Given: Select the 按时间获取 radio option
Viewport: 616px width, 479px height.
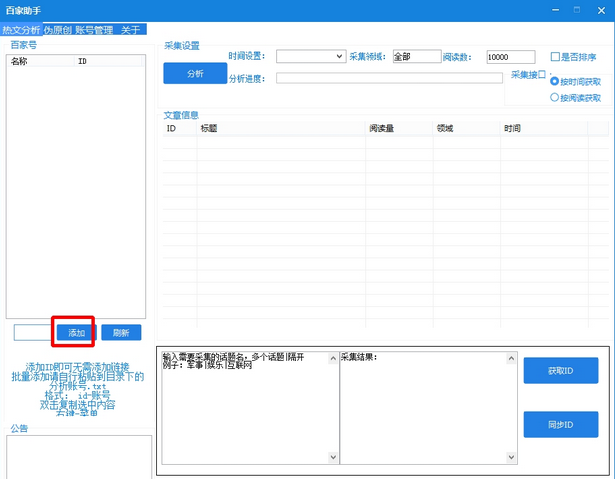Looking at the screenshot, I should point(555,80).
